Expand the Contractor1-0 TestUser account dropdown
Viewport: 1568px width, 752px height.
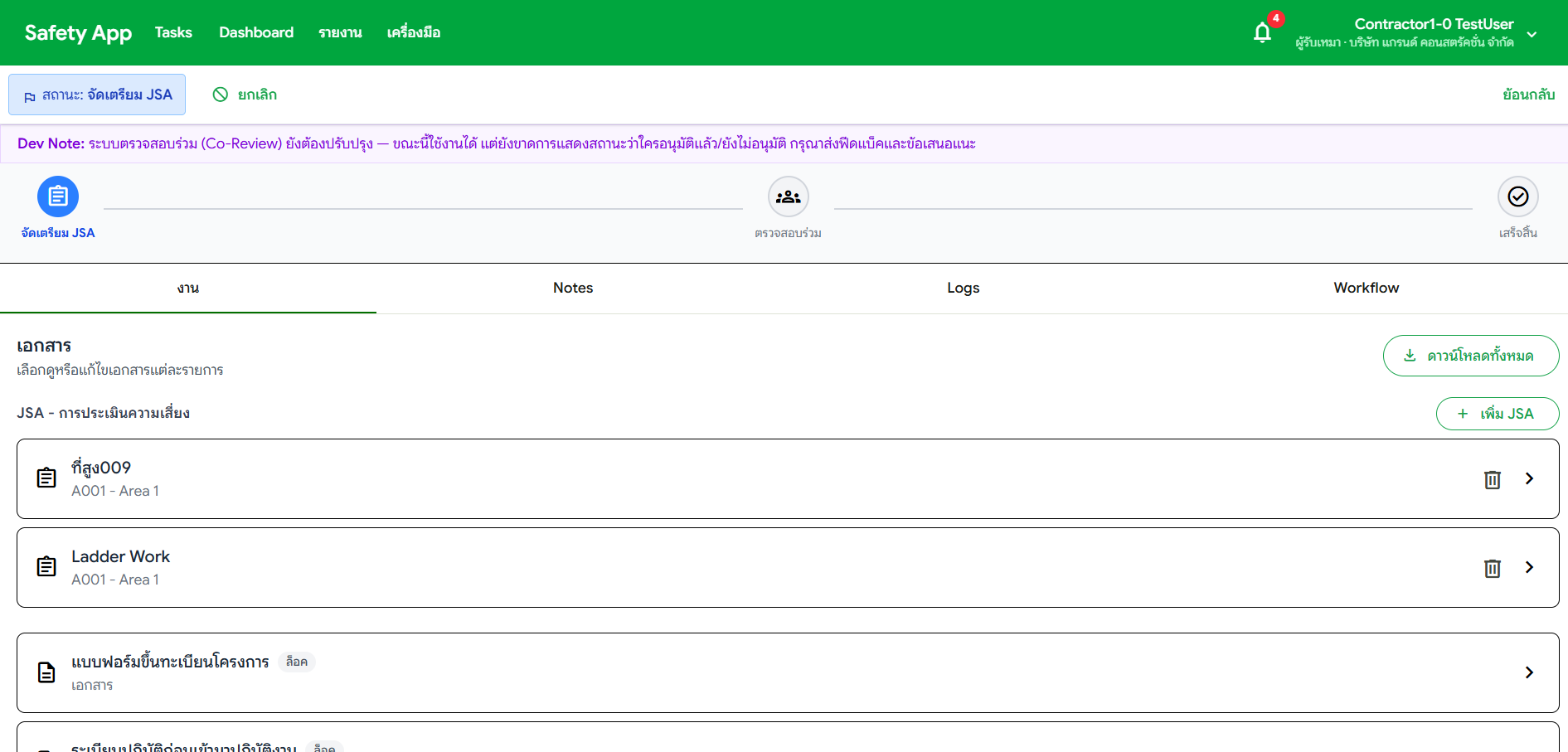pos(1531,34)
